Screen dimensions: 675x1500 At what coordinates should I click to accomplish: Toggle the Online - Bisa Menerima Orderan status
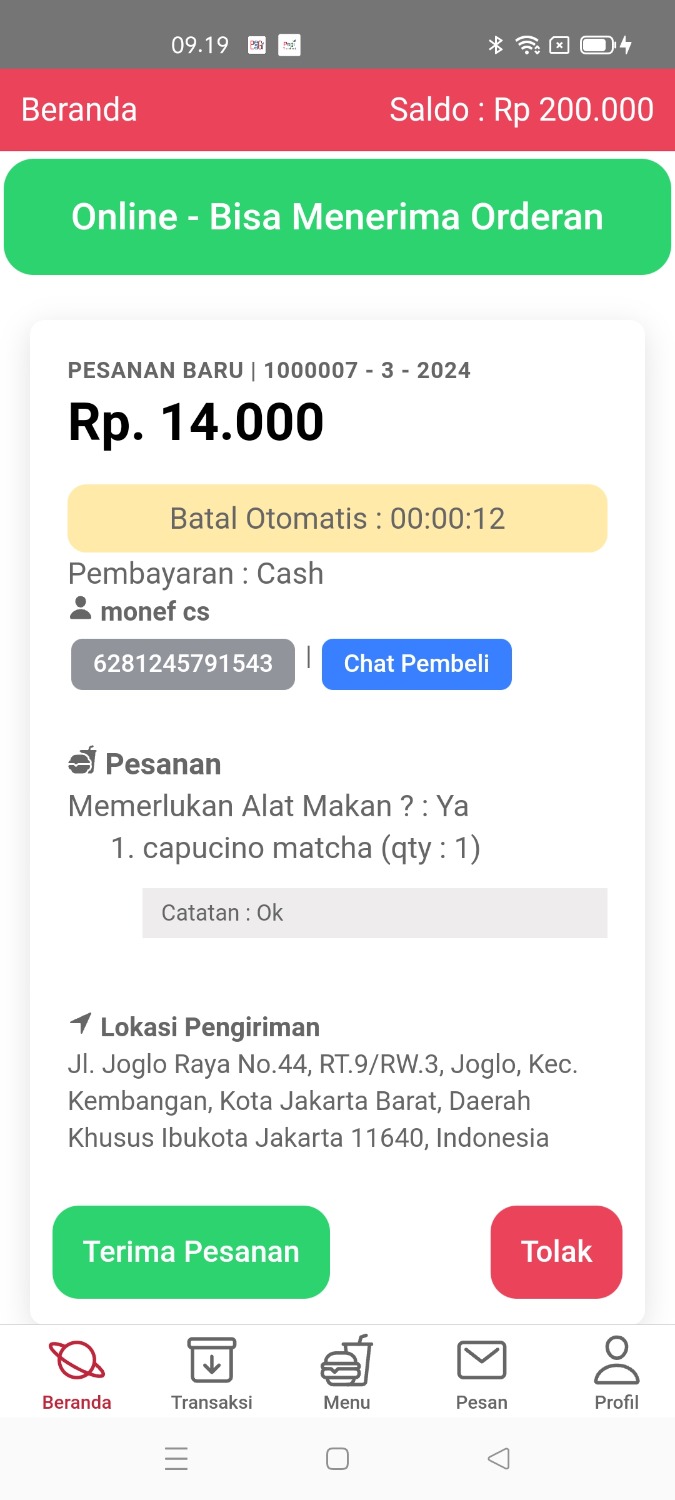point(337,217)
